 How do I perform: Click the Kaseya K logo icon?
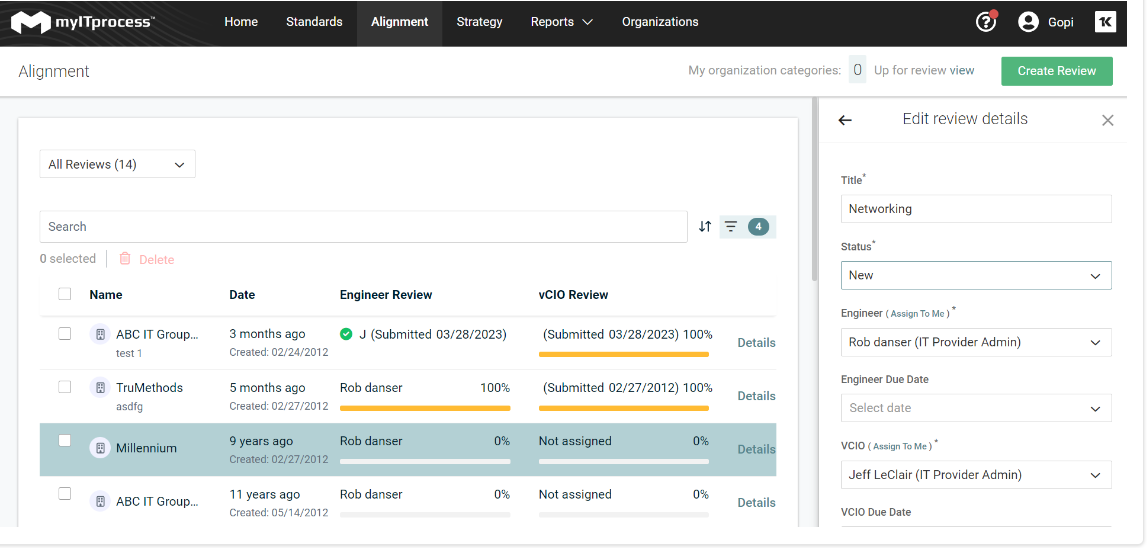[1105, 22]
